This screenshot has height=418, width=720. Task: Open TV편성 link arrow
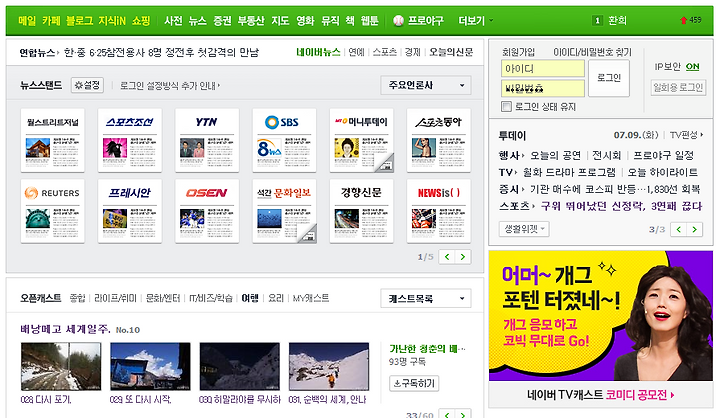686,135
